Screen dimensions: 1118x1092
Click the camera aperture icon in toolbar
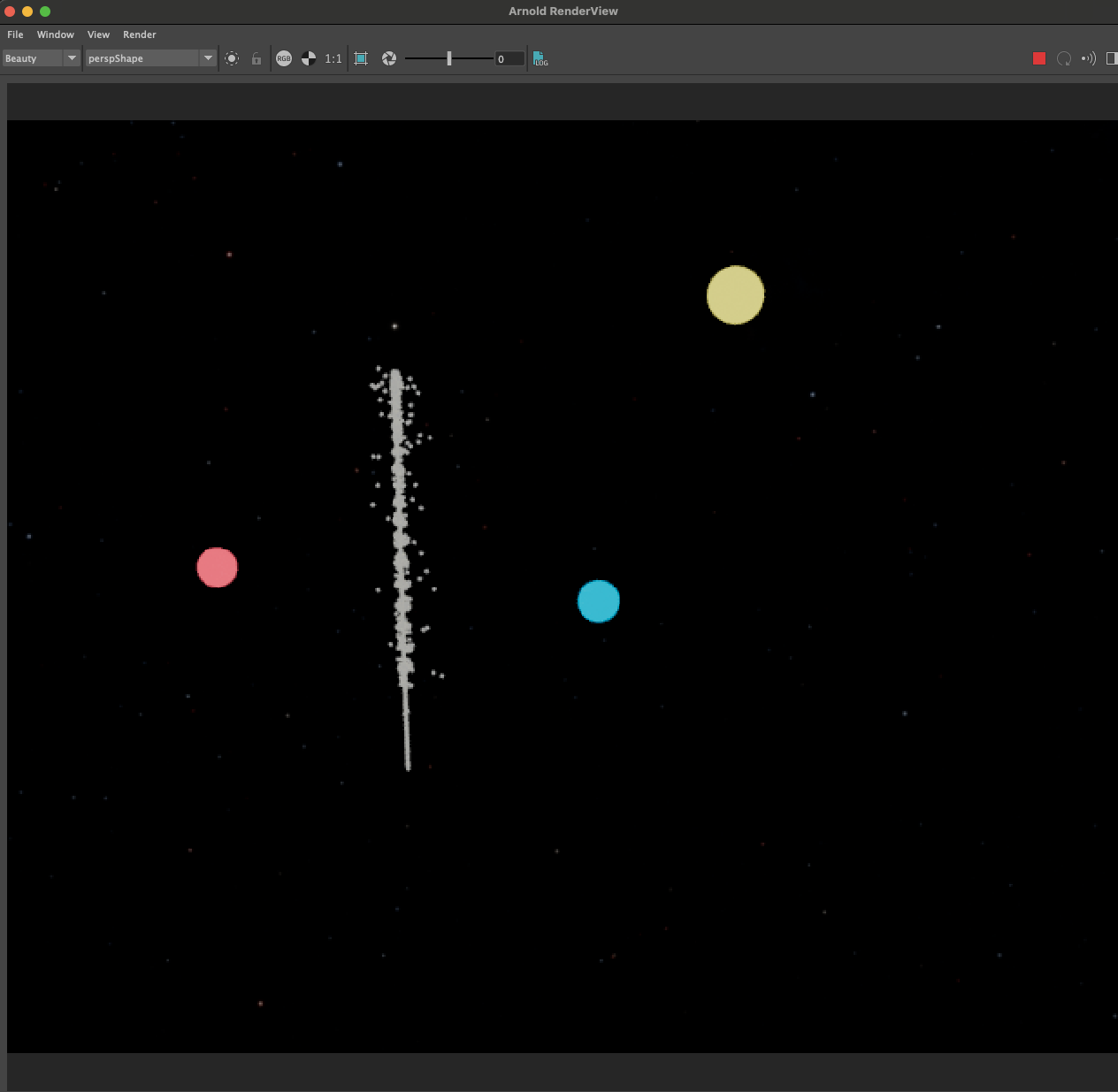[389, 58]
